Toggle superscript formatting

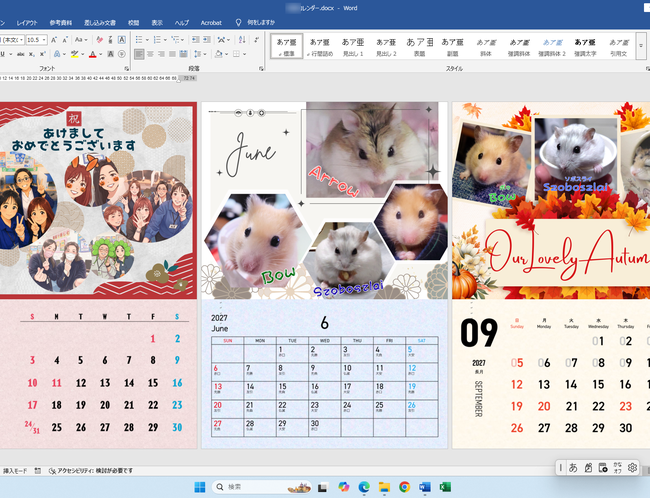42,54
